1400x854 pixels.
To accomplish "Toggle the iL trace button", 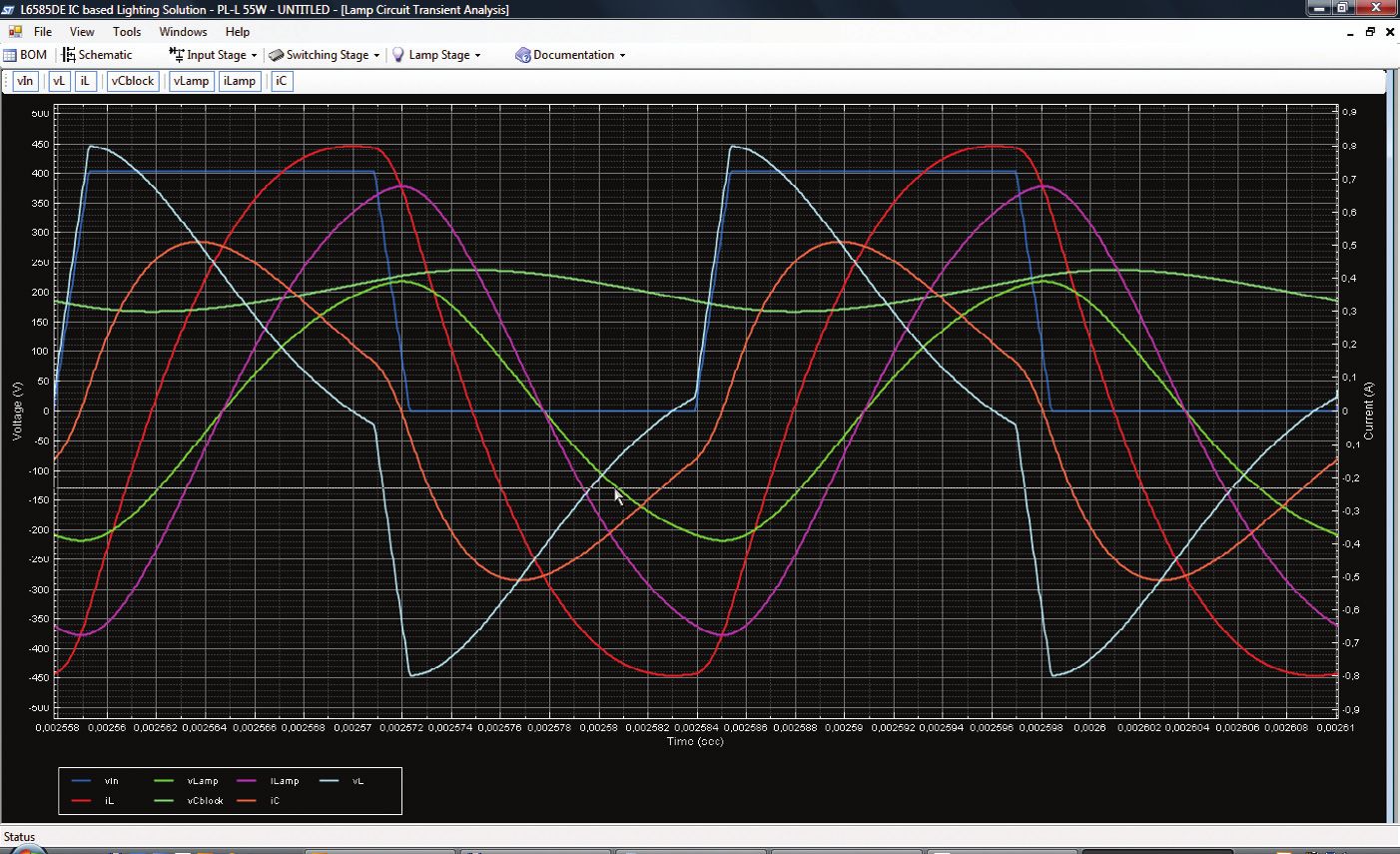I will [85, 81].
